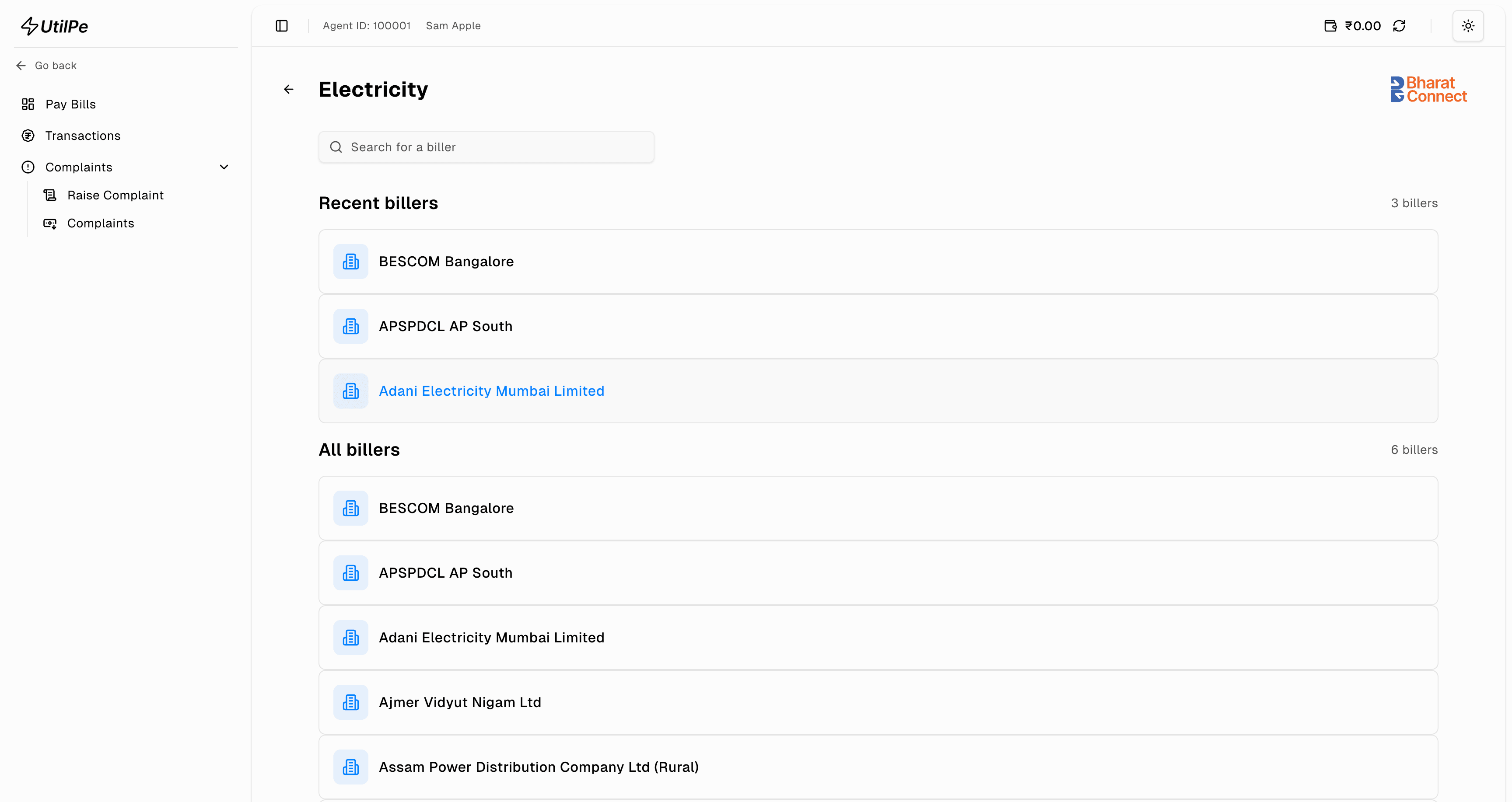This screenshot has width=1512, height=802.
Task: Select Complaints in the sidebar menu
Action: point(79,167)
